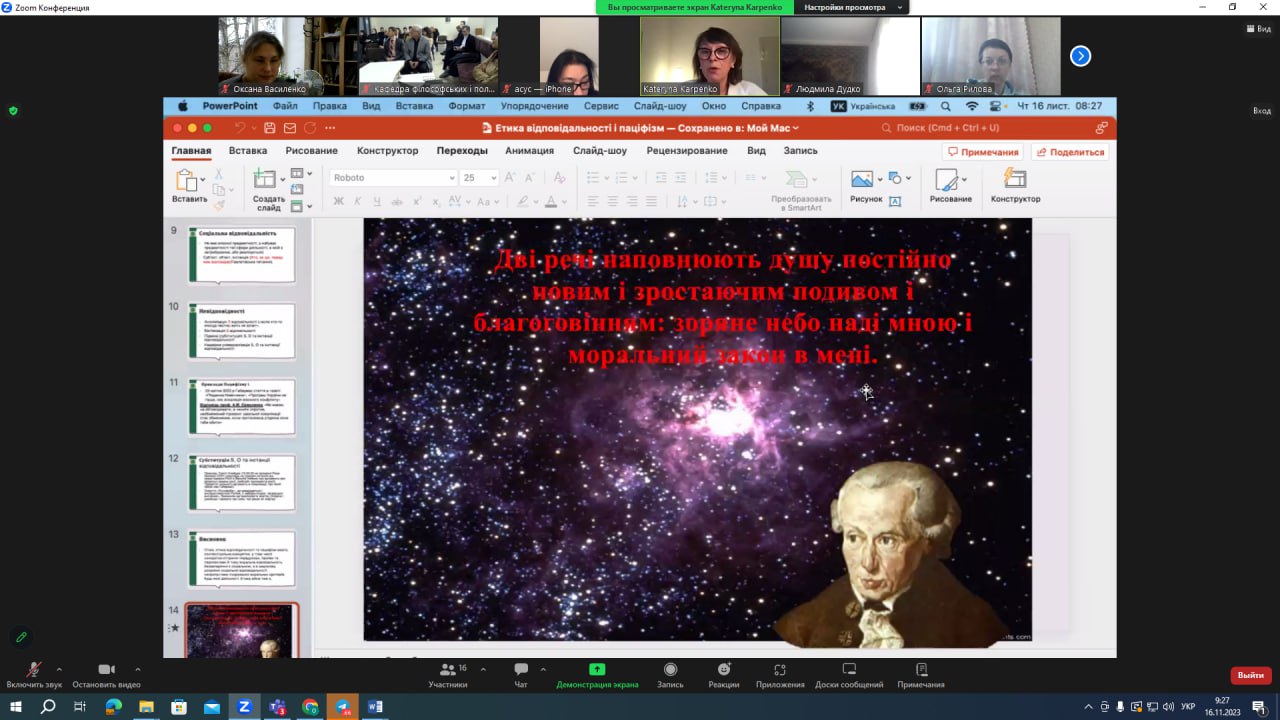1280x720 pixels.
Task: Switch to the Анимация ribbon tab
Action: pyautogui.click(x=529, y=151)
